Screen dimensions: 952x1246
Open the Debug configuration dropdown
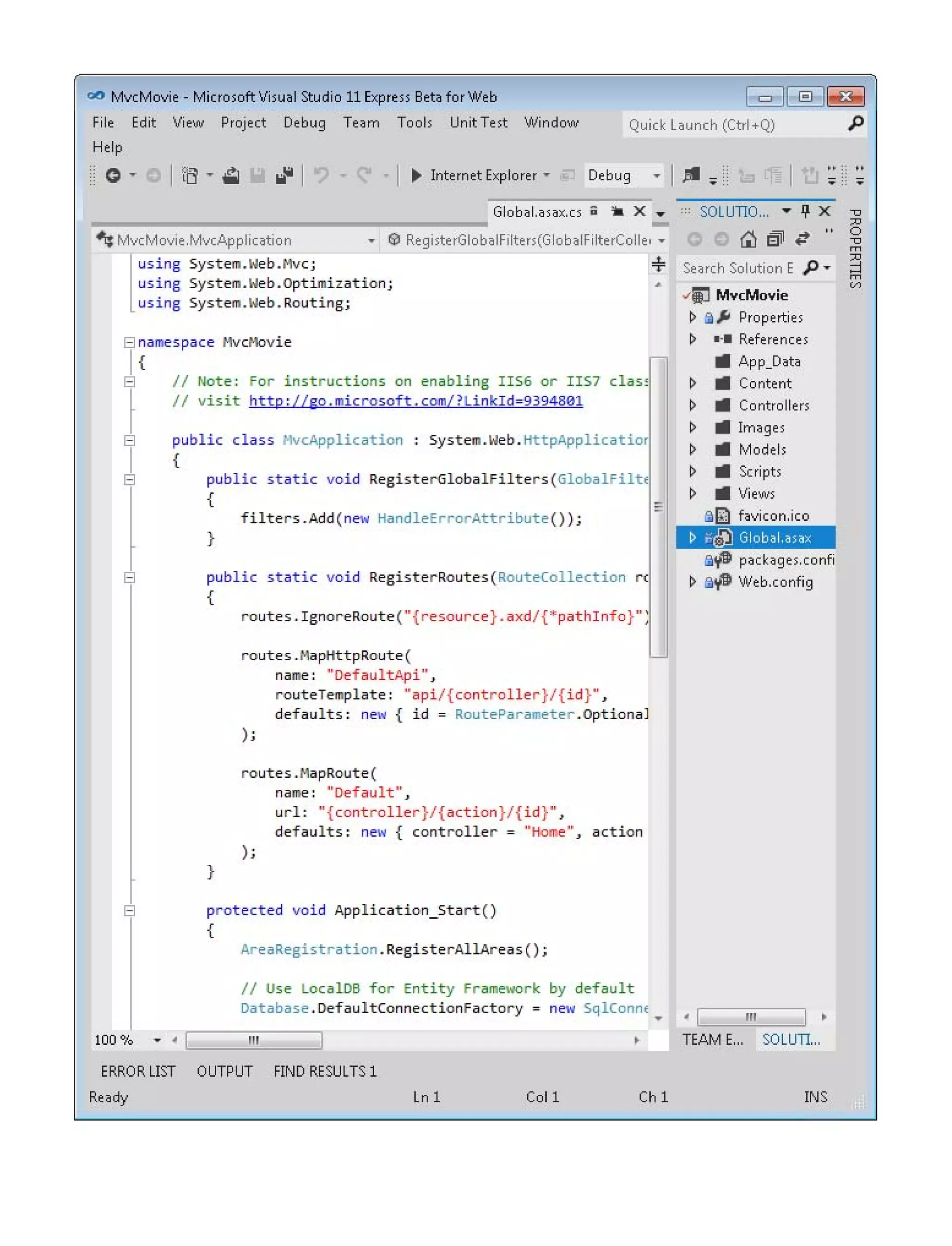point(657,176)
